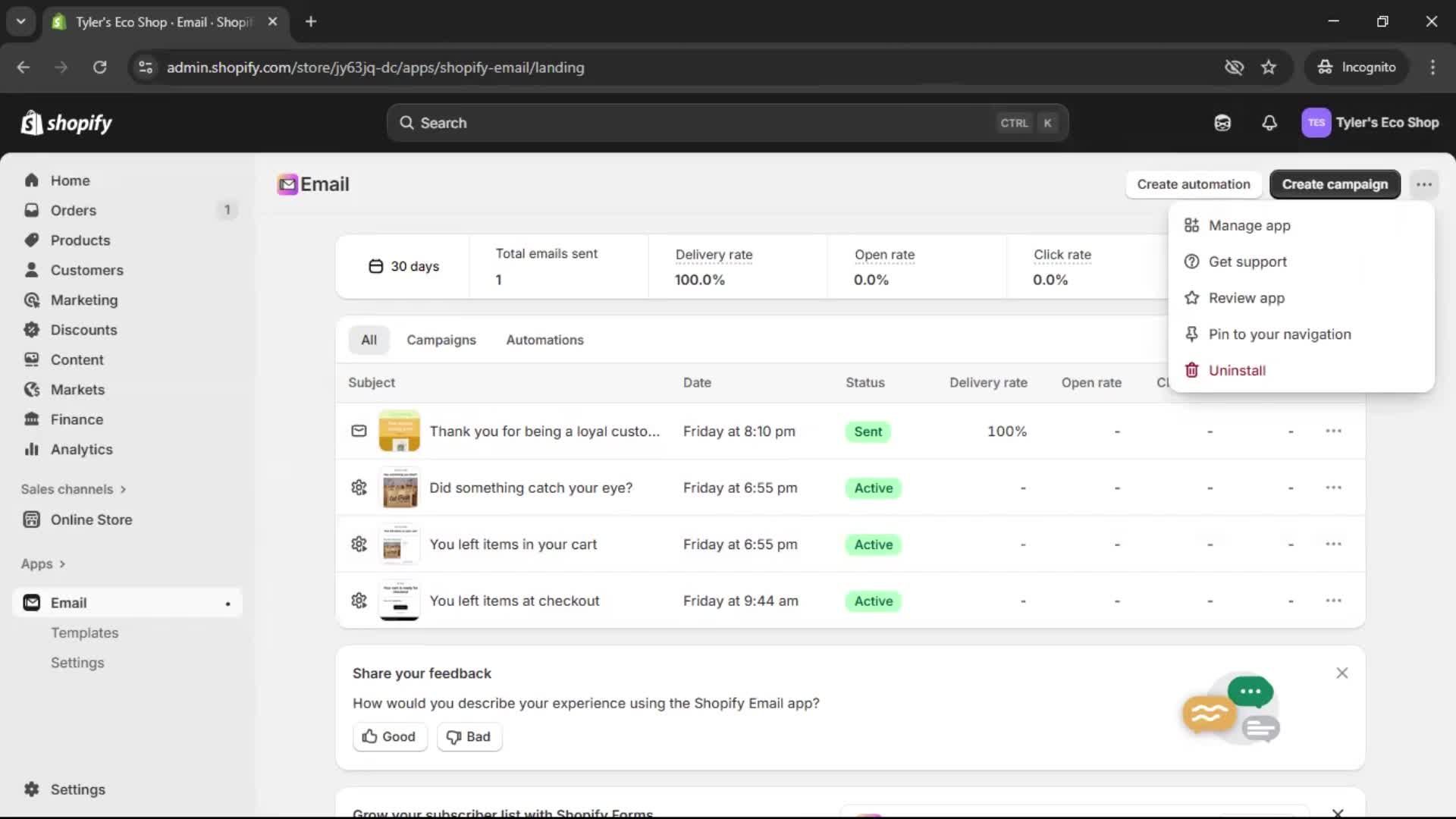The height and width of the screenshot is (819, 1456).
Task: Click the Click rate metric label
Action: point(1062,255)
